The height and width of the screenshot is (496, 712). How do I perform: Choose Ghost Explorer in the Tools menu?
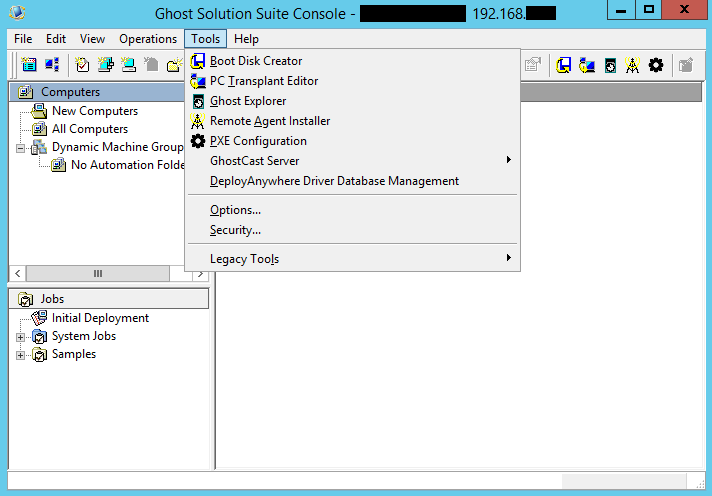(353, 101)
